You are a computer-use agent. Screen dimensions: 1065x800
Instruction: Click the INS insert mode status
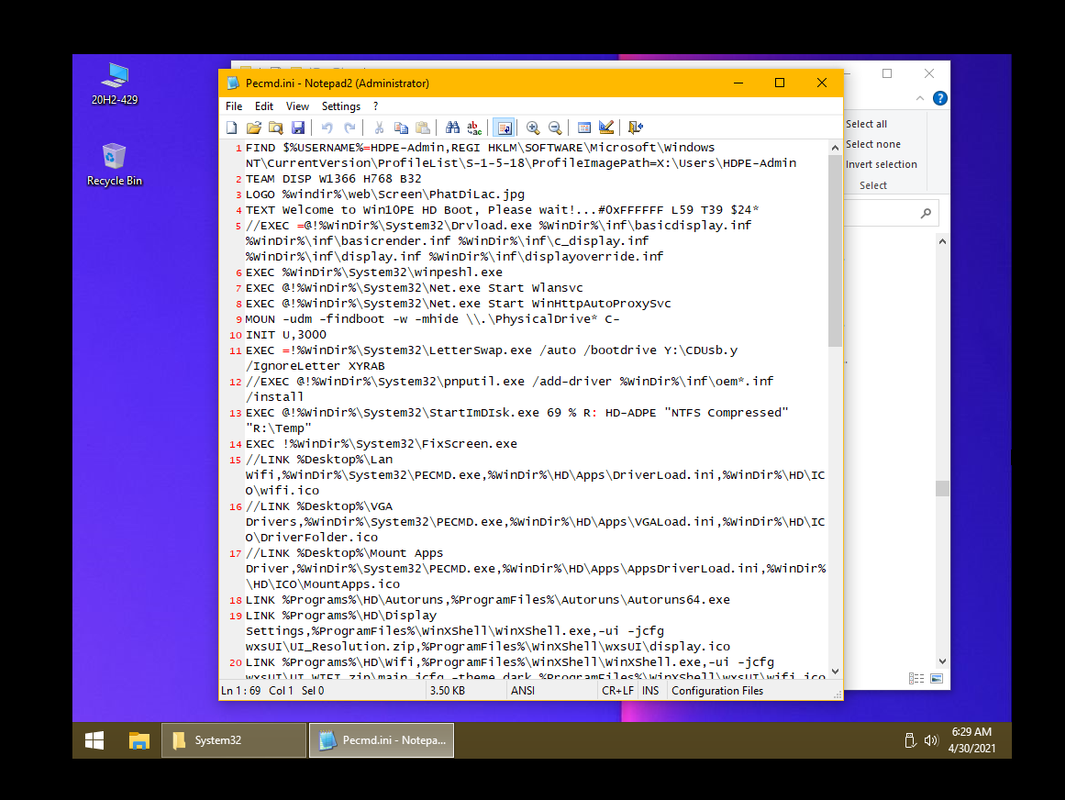point(650,691)
